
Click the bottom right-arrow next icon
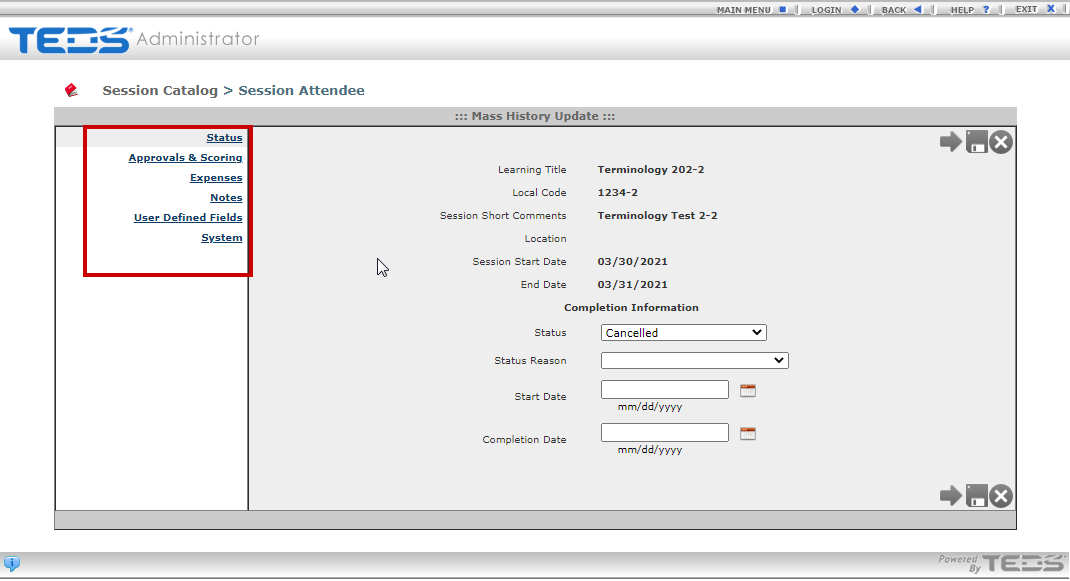coord(950,495)
